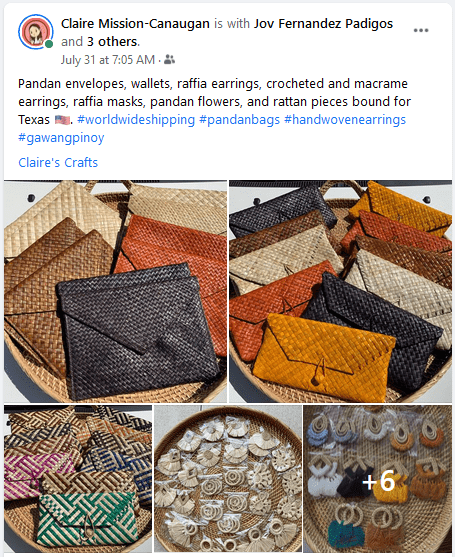Open the #worldwideshipping hashtag
Image resolution: width=455 pixels, height=557 pixels.
tap(136, 120)
